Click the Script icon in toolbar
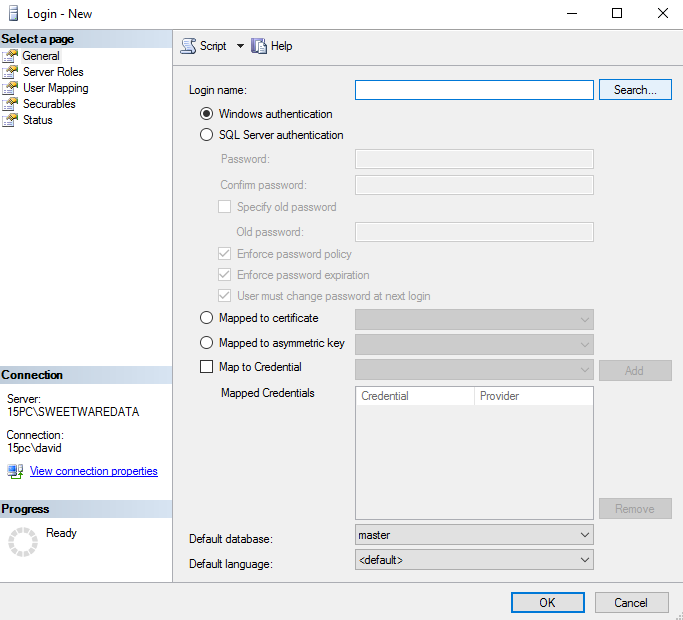The width and height of the screenshot is (683, 620). (188, 46)
